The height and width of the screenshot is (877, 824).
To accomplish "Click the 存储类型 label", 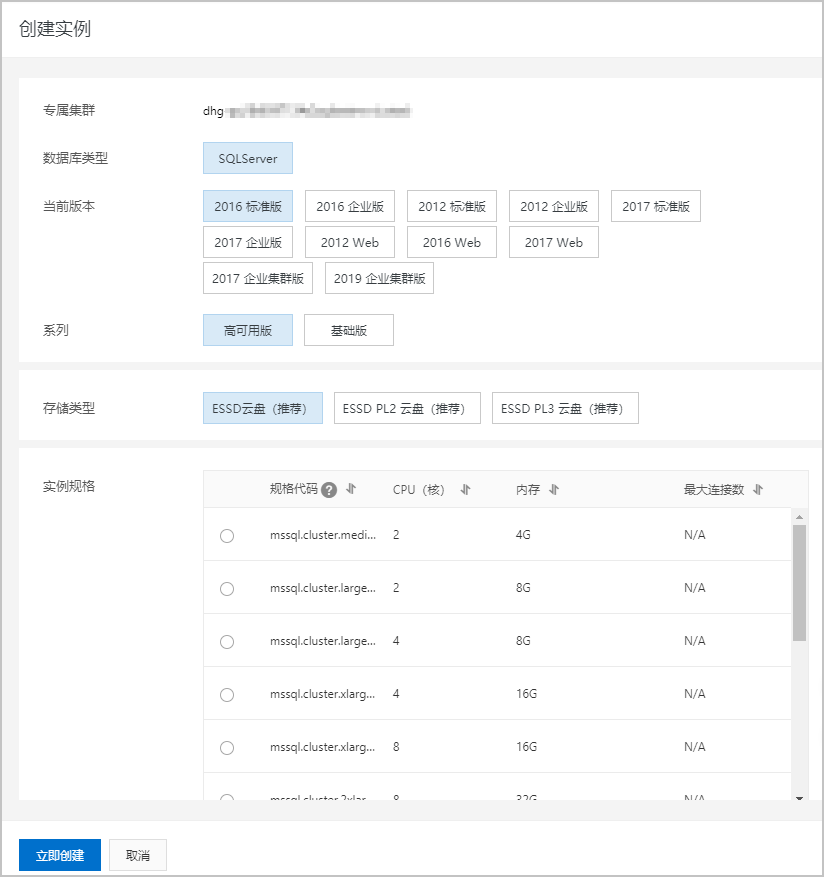I will (69, 408).
